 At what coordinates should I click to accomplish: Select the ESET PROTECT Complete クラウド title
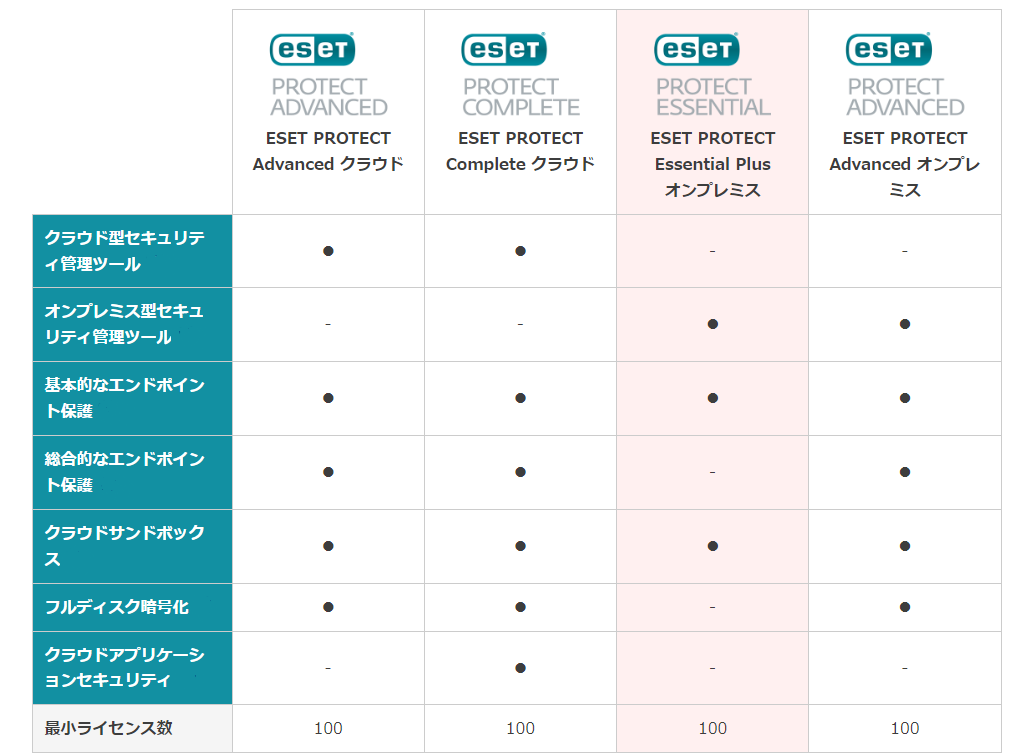coord(521,151)
